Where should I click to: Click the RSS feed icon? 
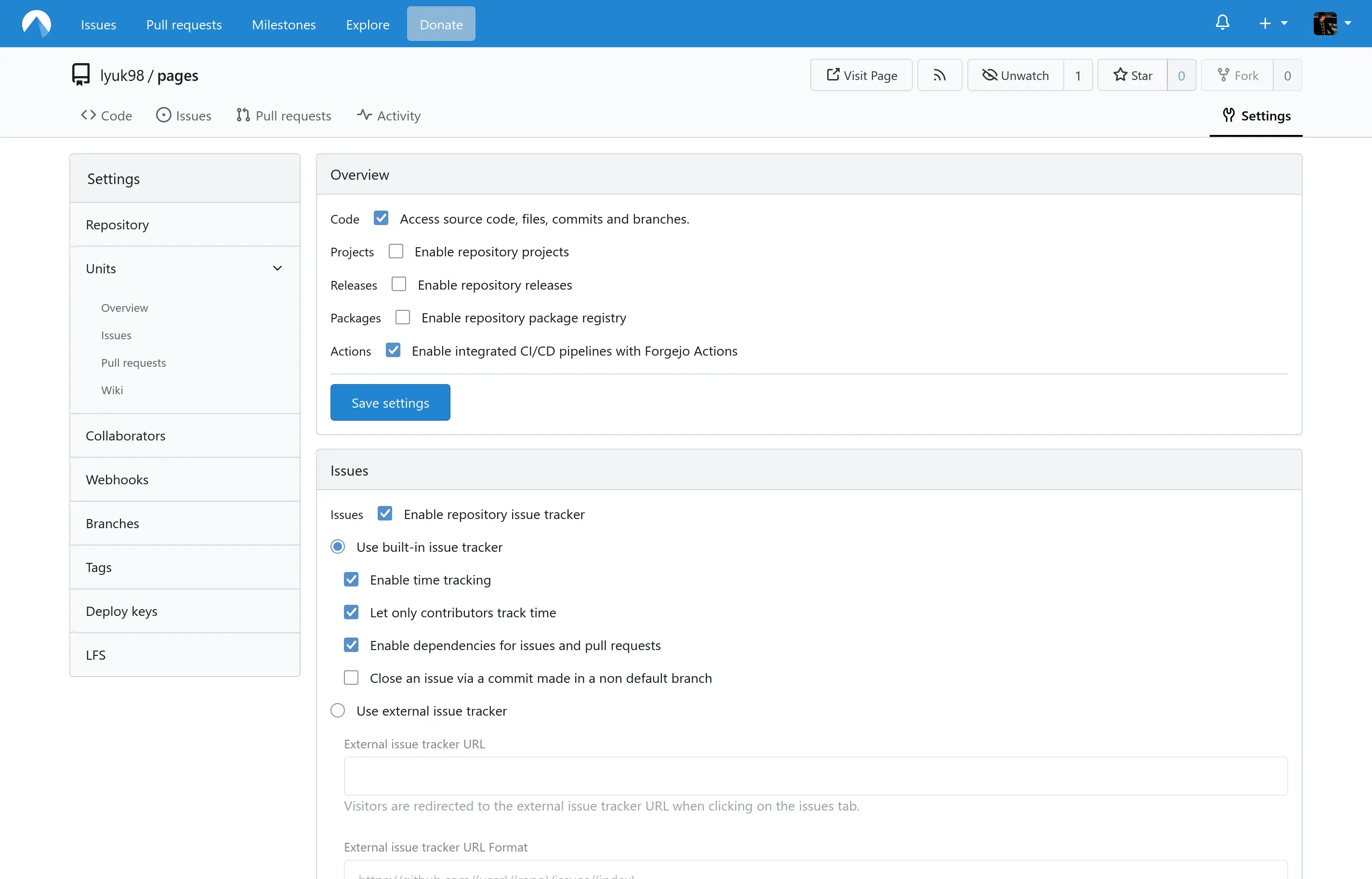(939, 75)
